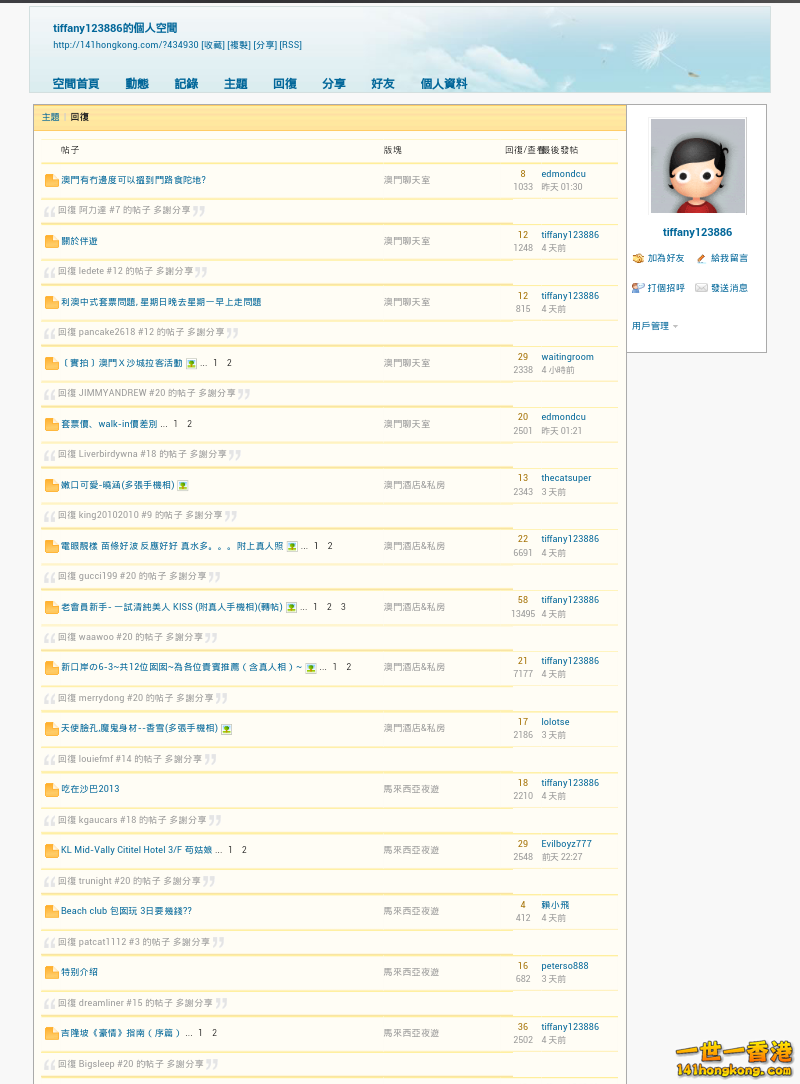Click the folder icon beside 關於伴遊

51,241
